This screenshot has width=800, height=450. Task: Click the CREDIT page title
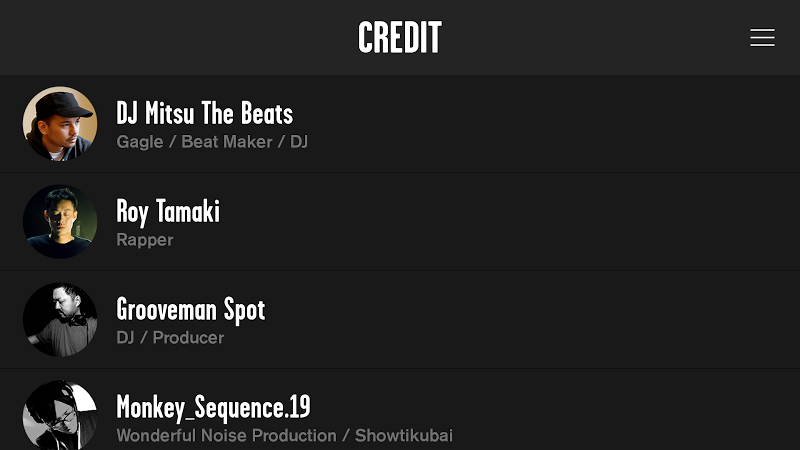point(400,38)
